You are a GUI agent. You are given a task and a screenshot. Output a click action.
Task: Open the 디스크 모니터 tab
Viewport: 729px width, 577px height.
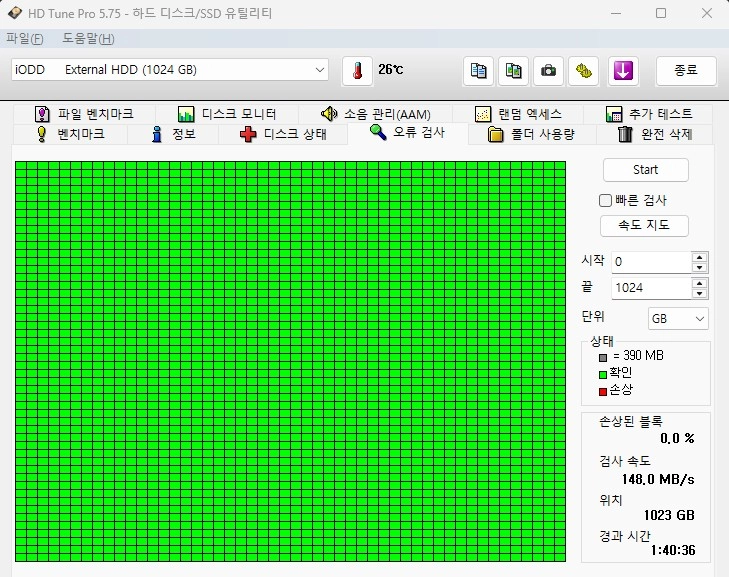[227, 114]
